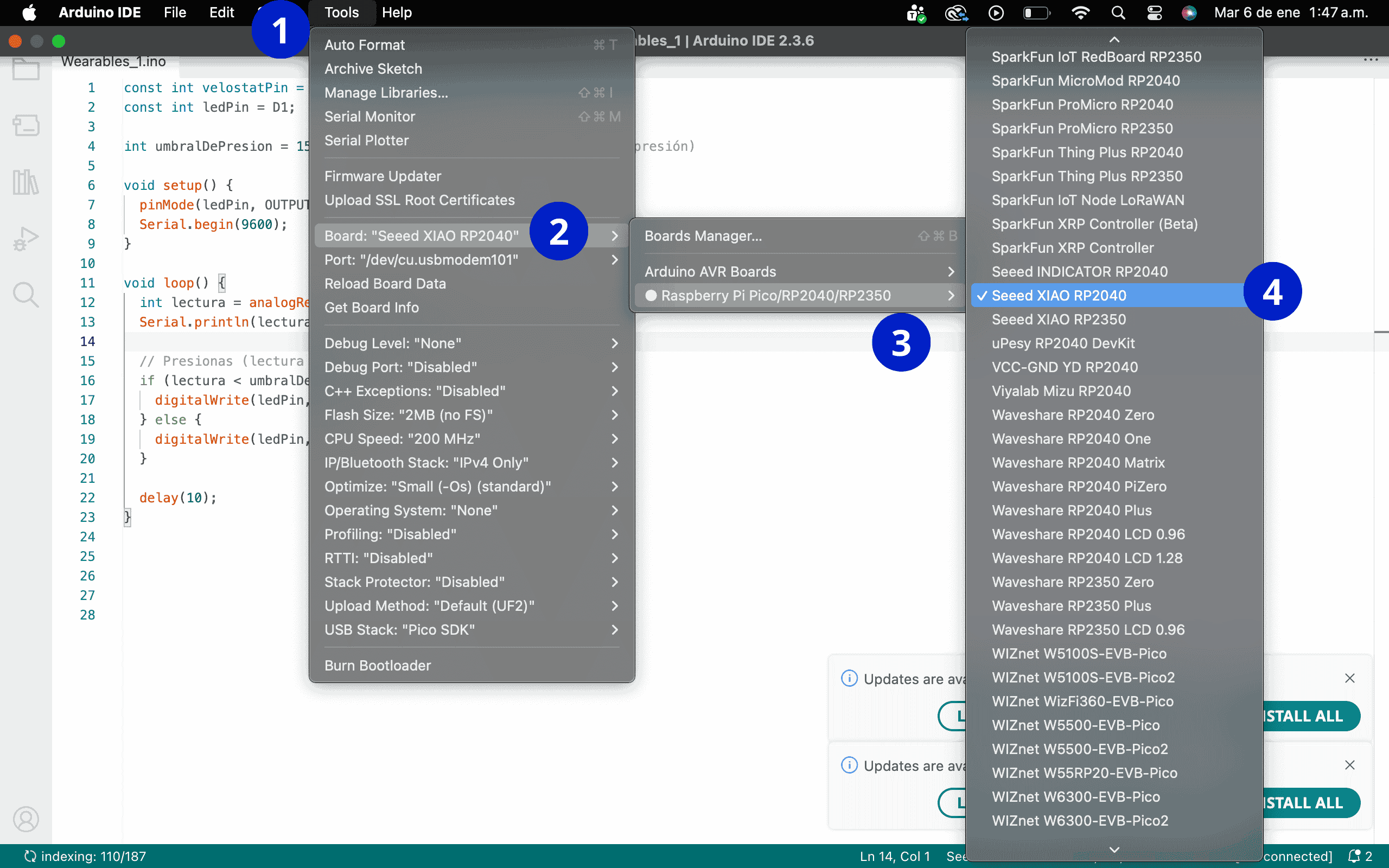
Task: Open Spotlight search in menu bar
Action: [1118, 12]
